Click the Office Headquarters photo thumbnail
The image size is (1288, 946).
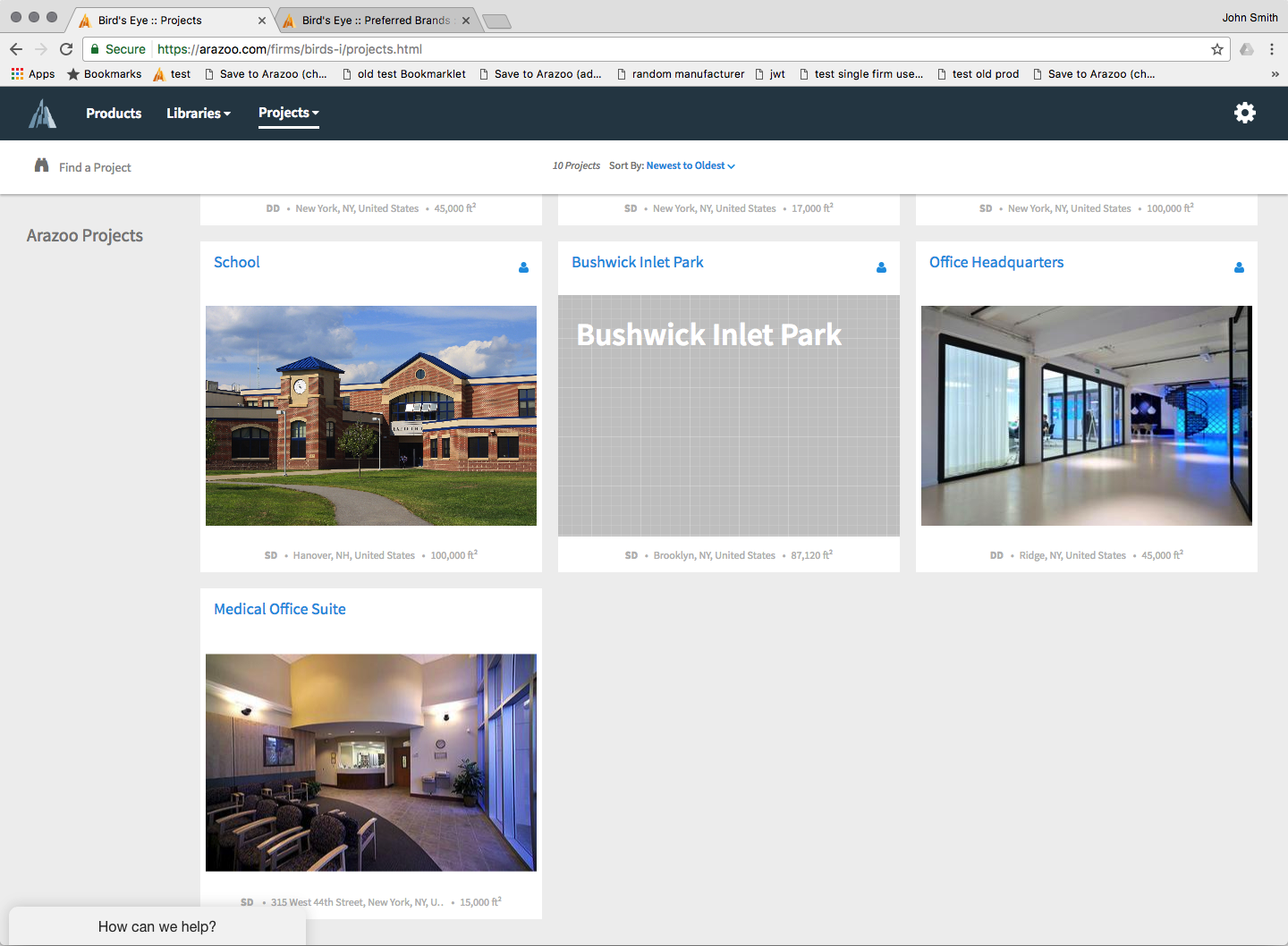[1086, 415]
